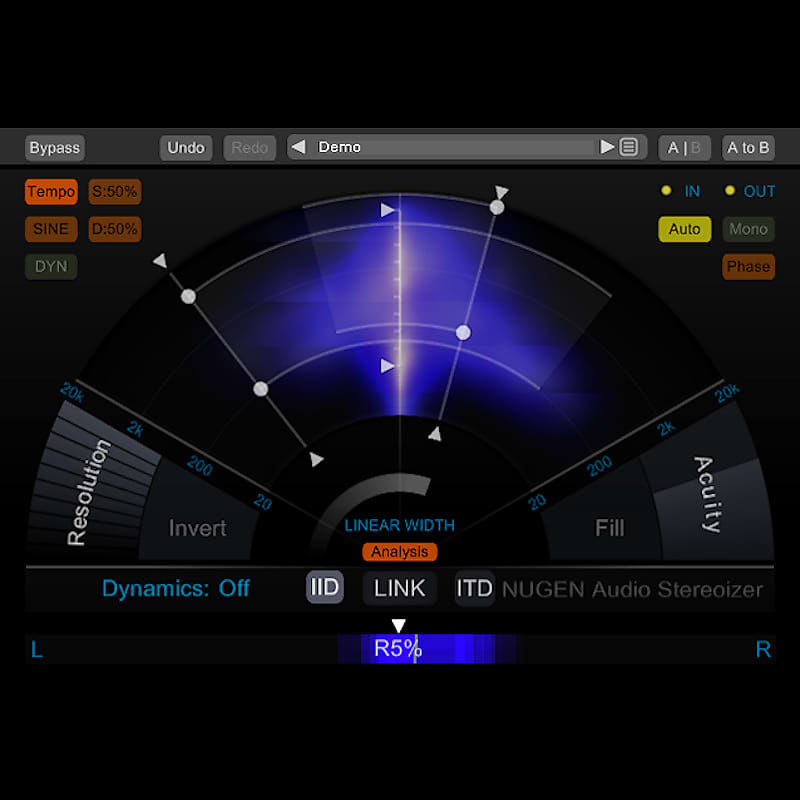The image size is (800, 800).
Task: Enable the Analysis display
Action: pyautogui.click(x=399, y=551)
